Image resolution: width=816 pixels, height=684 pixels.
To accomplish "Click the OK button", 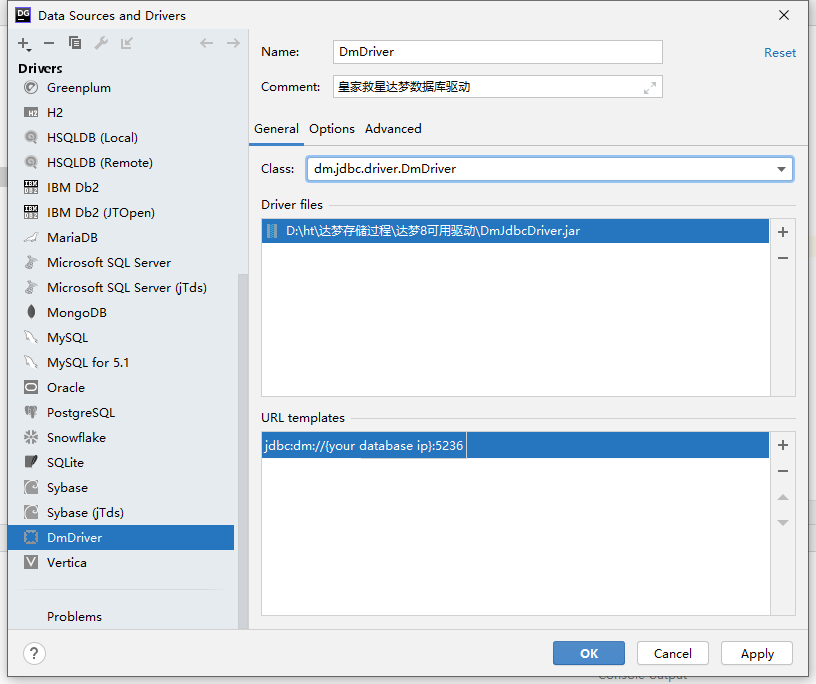I will click(589, 653).
